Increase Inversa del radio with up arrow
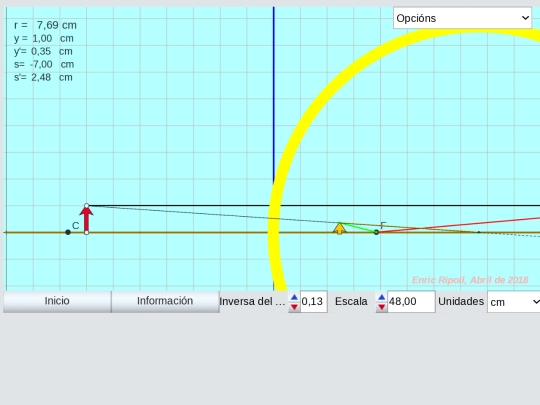Screen dimensions: 540x405 [x=294, y=297]
